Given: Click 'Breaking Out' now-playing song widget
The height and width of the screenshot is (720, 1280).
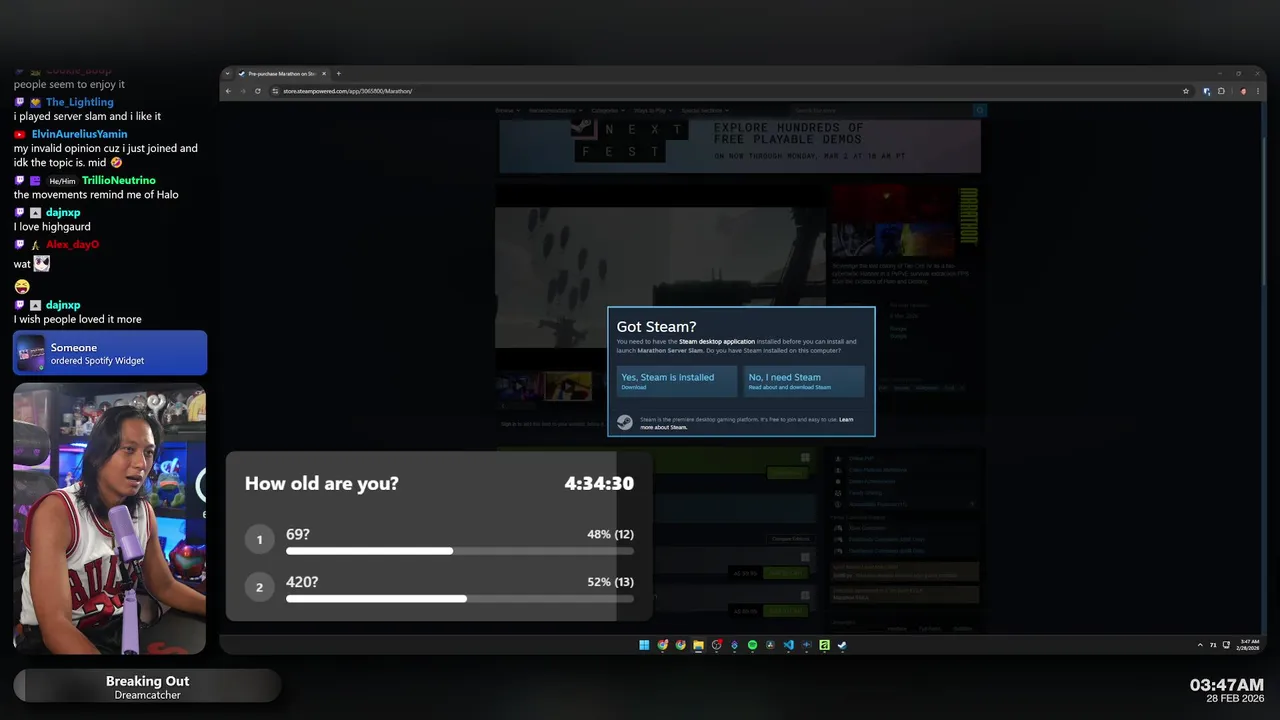Looking at the screenshot, I should point(147,686).
